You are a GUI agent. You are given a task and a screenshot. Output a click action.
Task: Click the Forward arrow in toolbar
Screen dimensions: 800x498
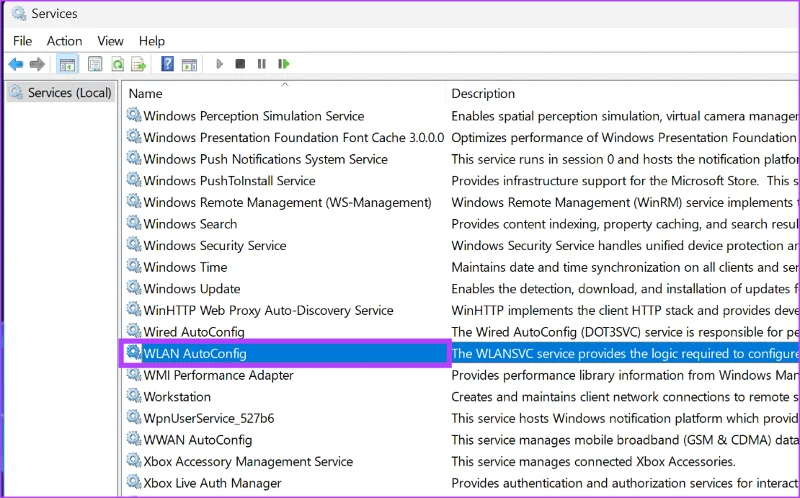37,64
